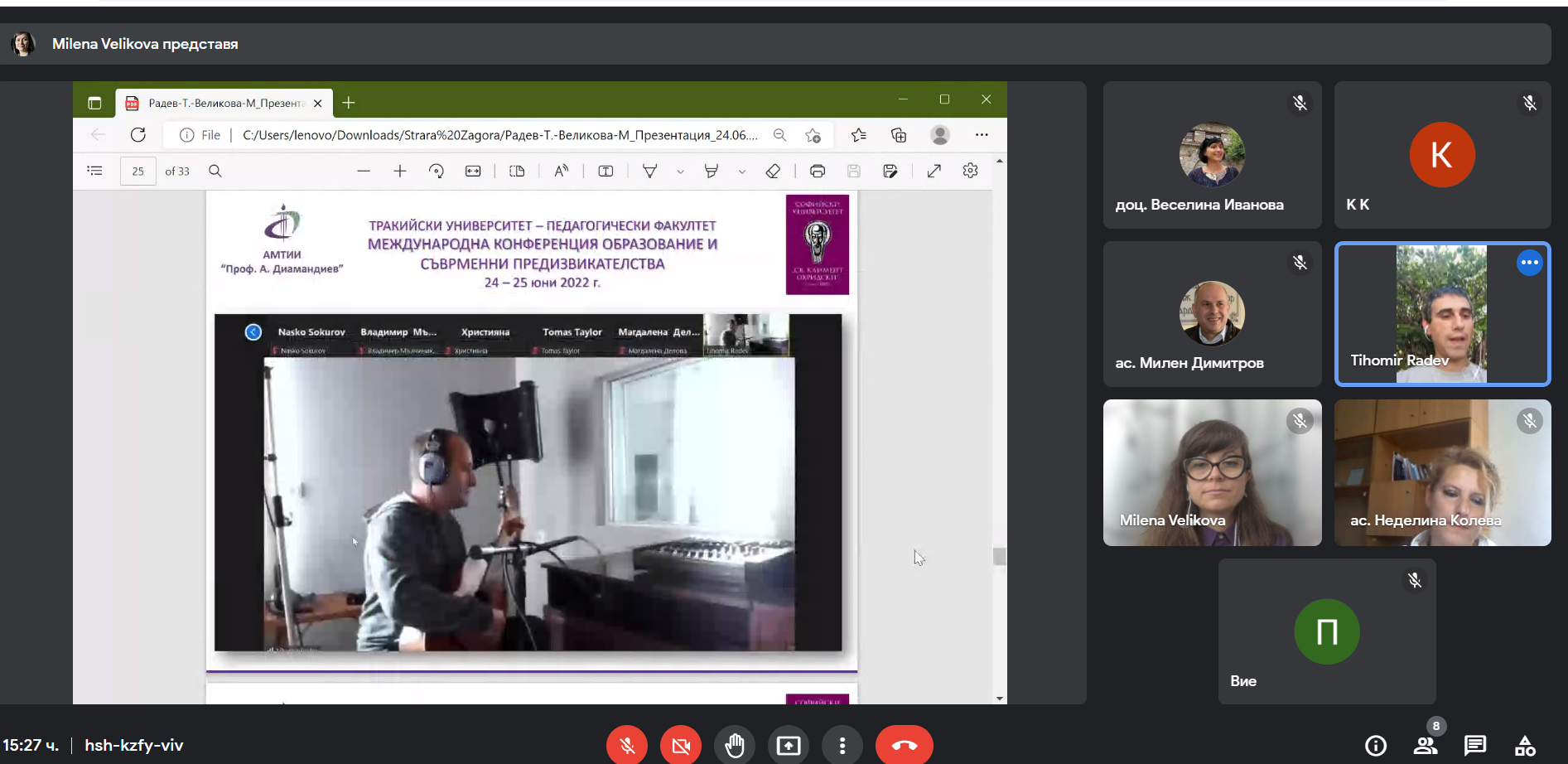Click доц. Веселина Иванова's avatar
1568x764 pixels.
pos(1212,155)
